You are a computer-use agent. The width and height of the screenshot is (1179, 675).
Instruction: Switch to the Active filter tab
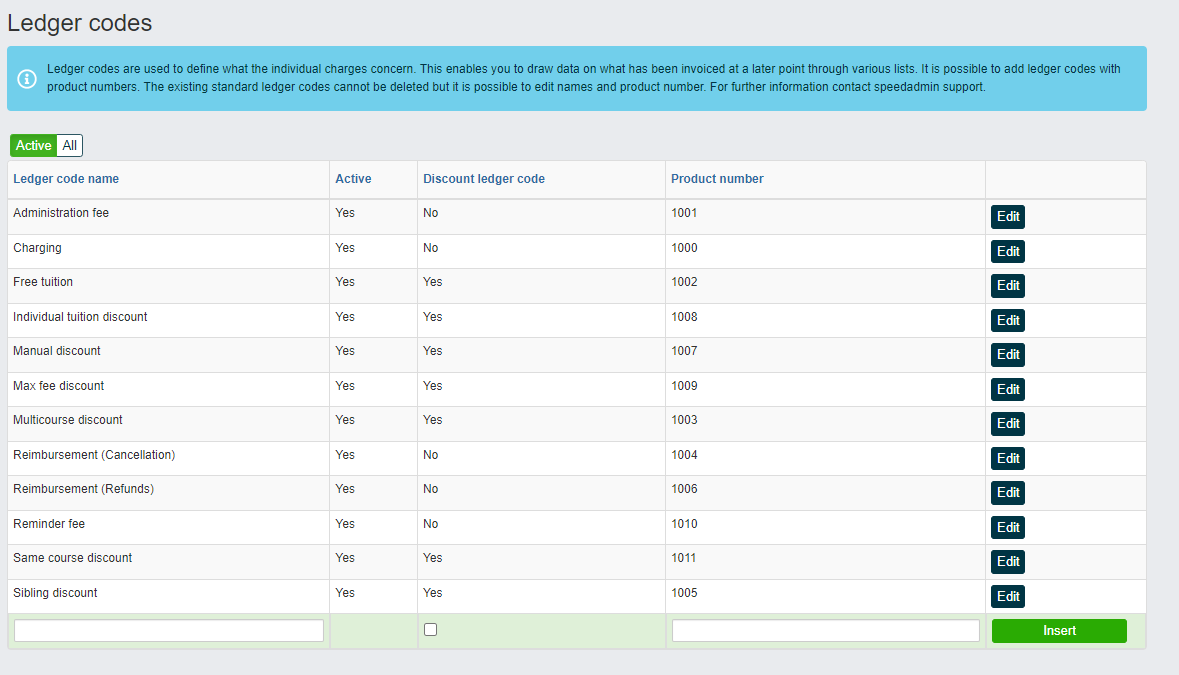click(34, 145)
